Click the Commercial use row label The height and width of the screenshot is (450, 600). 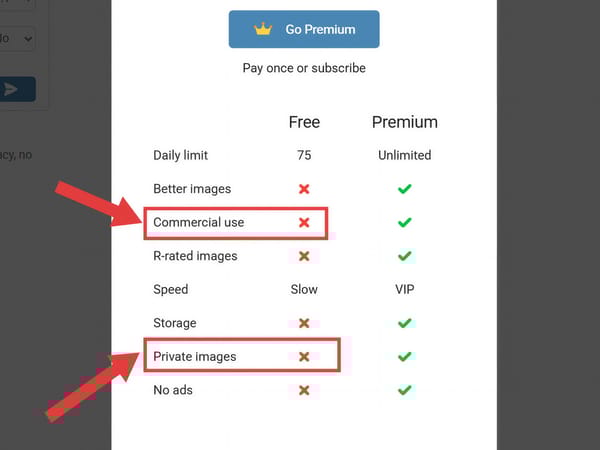click(x=198, y=222)
